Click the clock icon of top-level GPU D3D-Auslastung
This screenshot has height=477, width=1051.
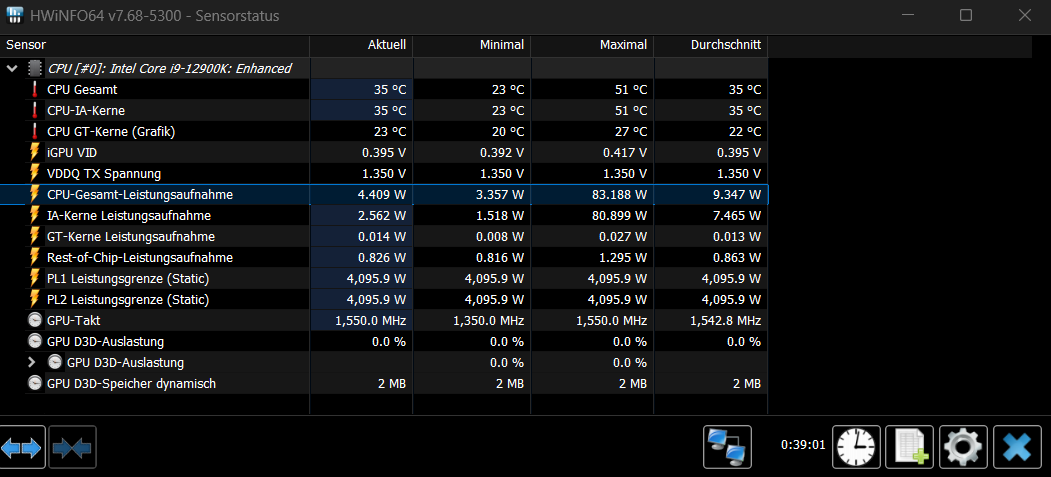tap(35, 342)
